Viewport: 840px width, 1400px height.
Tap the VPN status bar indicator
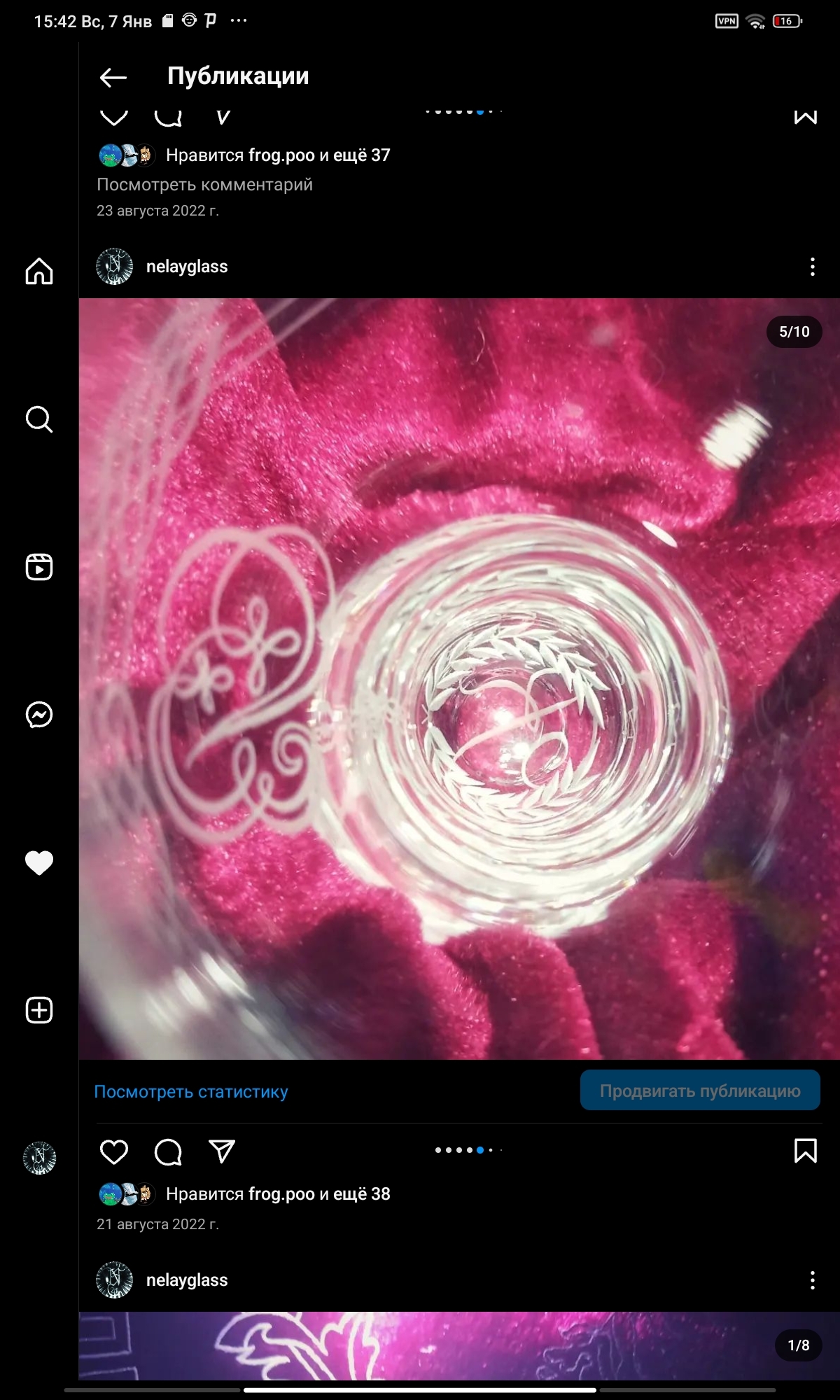click(727, 21)
